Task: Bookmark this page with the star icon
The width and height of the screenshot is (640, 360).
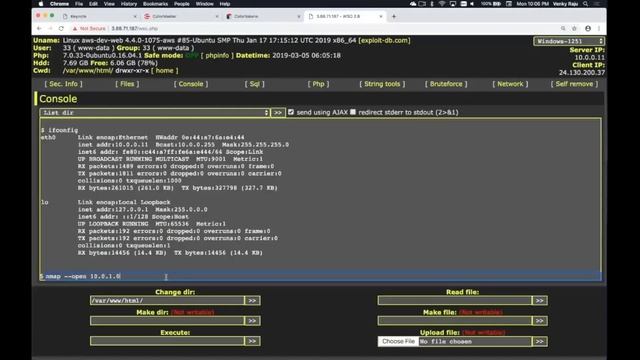Action: (x=574, y=29)
